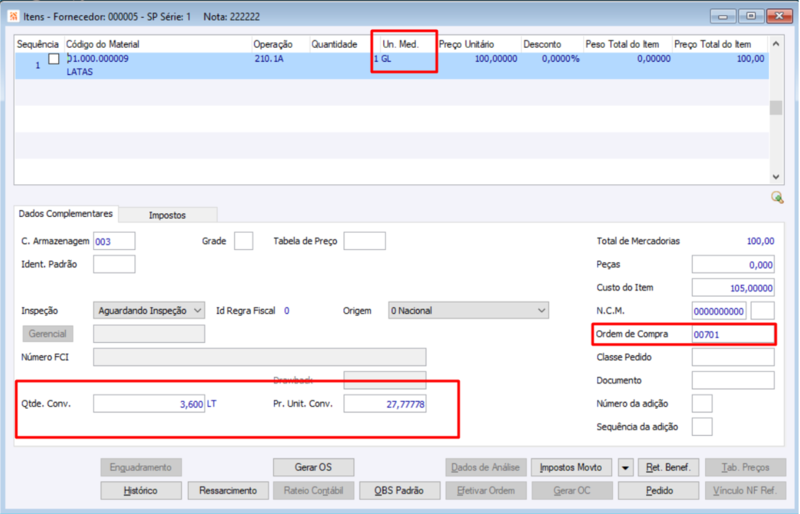The image size is (800, 514).
Task: Click the Preço Total do Item header
Action: [x=719, y=44]
